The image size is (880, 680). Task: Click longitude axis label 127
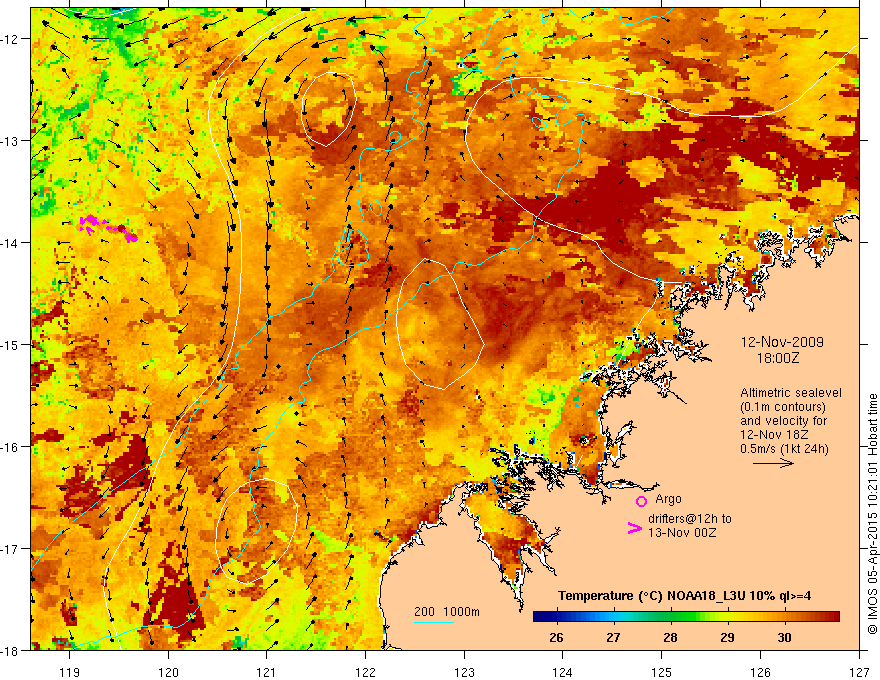click(859, 672)
